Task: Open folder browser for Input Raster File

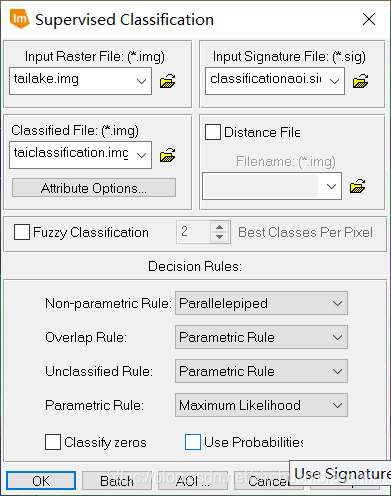Action: (168, 81)
